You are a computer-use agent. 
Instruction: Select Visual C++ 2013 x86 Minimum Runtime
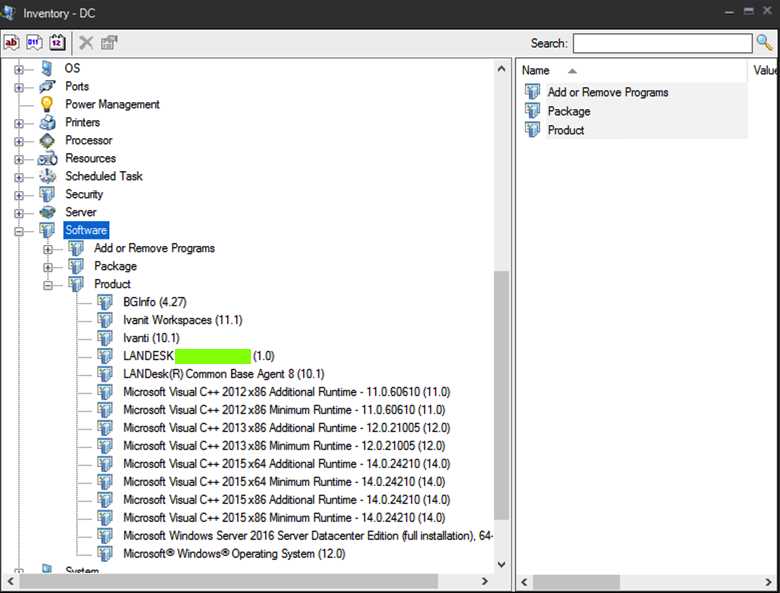point(284,446)
